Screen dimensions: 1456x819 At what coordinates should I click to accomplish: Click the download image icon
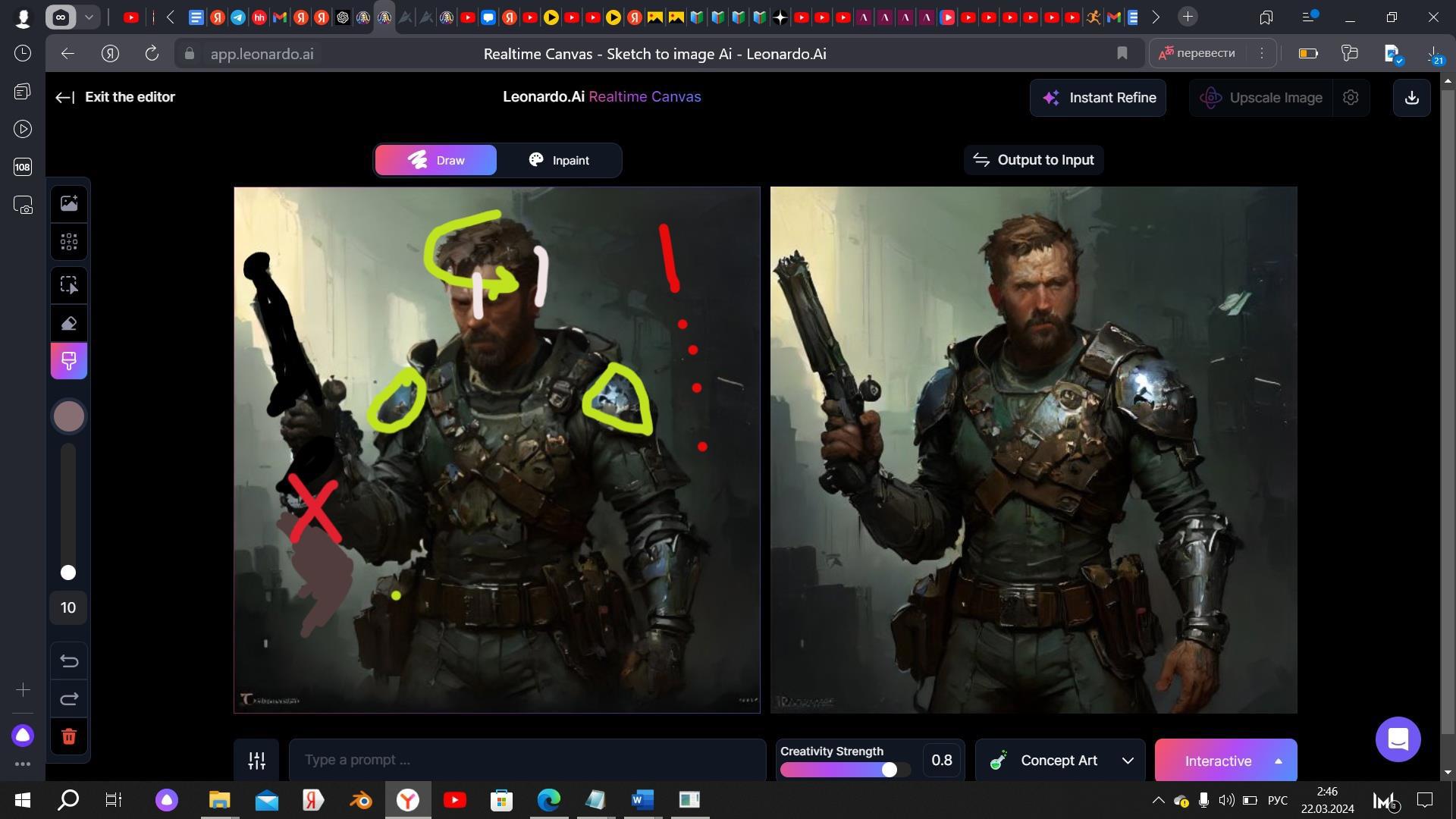point(1411,98)
